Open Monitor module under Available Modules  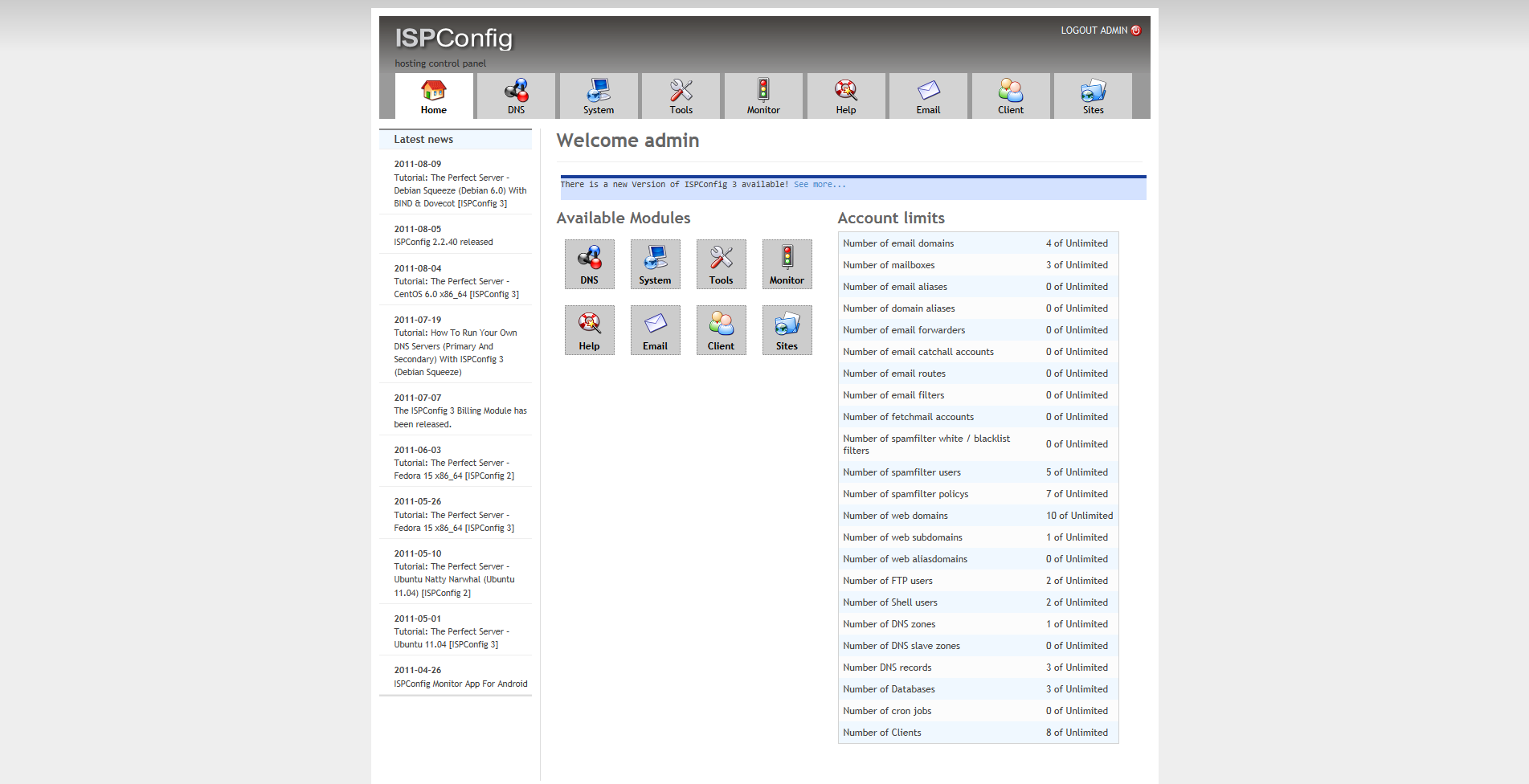[x=787, y=264]
